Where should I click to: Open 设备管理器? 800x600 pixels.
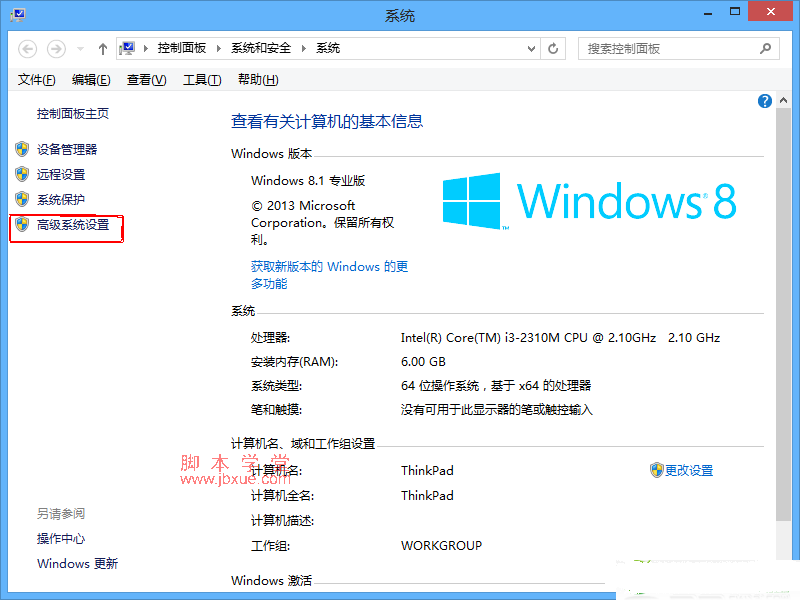(x=67, y=149)
